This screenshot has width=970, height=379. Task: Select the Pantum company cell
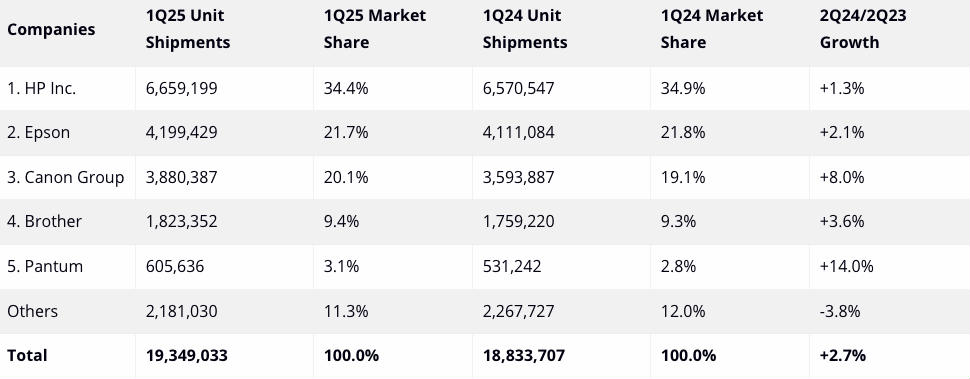point(45,266)
